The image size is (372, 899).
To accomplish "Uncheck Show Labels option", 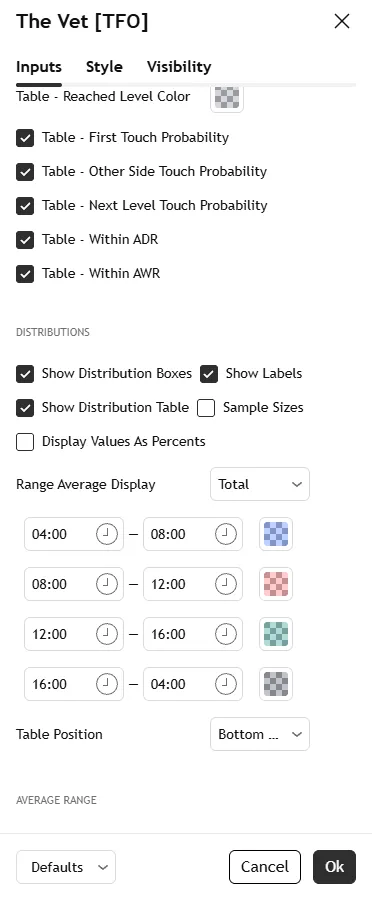I will (209, 374).
